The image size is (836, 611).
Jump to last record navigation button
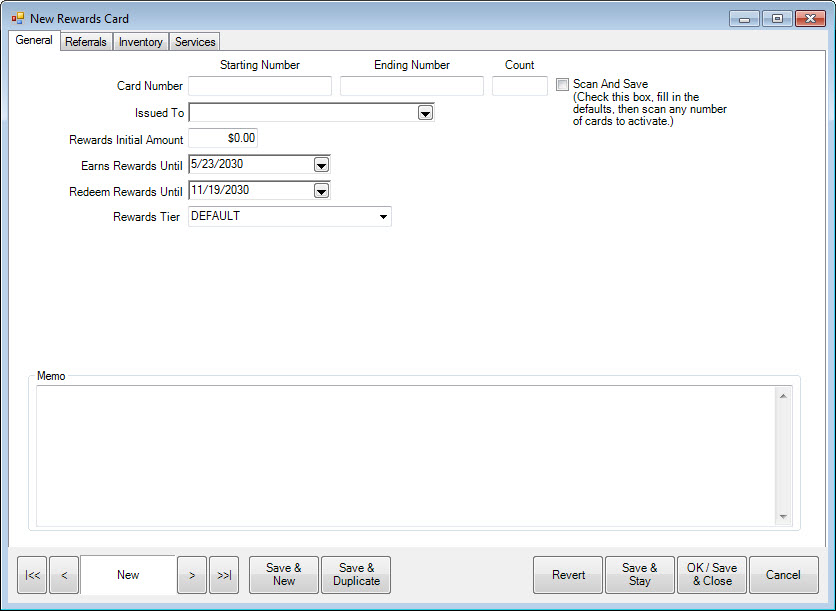[224, 575]
